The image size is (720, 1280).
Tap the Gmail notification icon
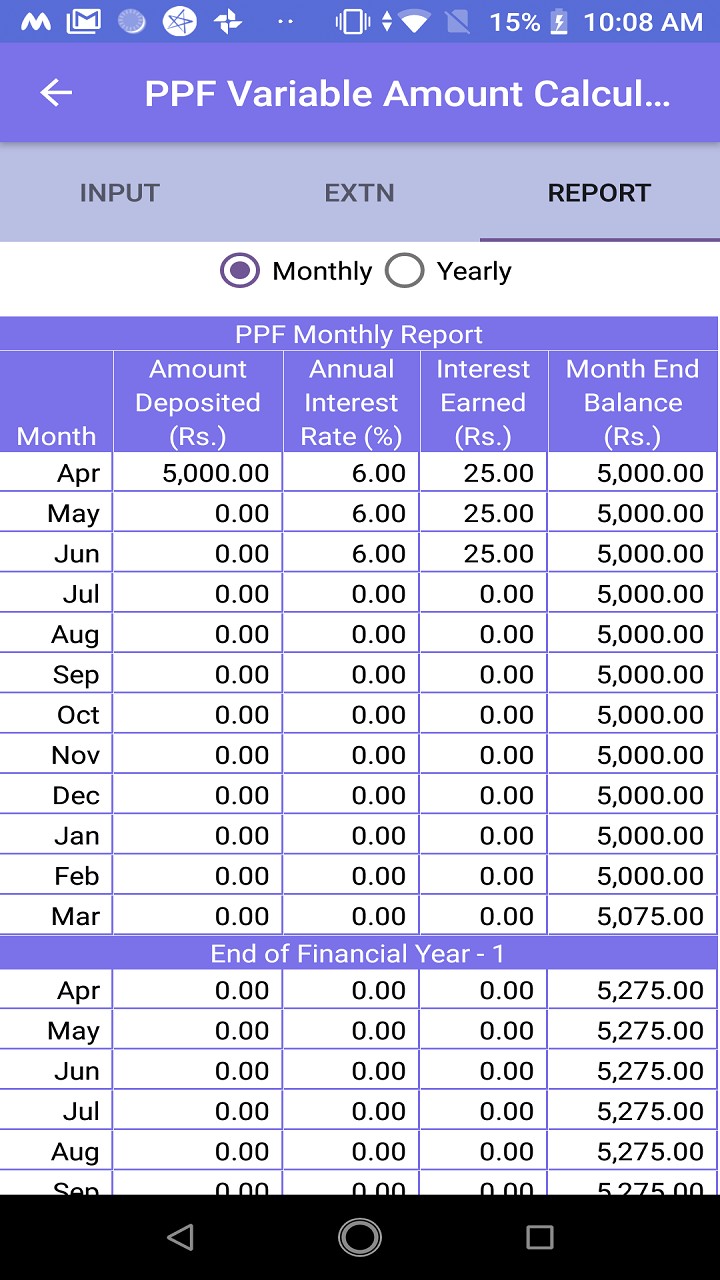(83, 21)
